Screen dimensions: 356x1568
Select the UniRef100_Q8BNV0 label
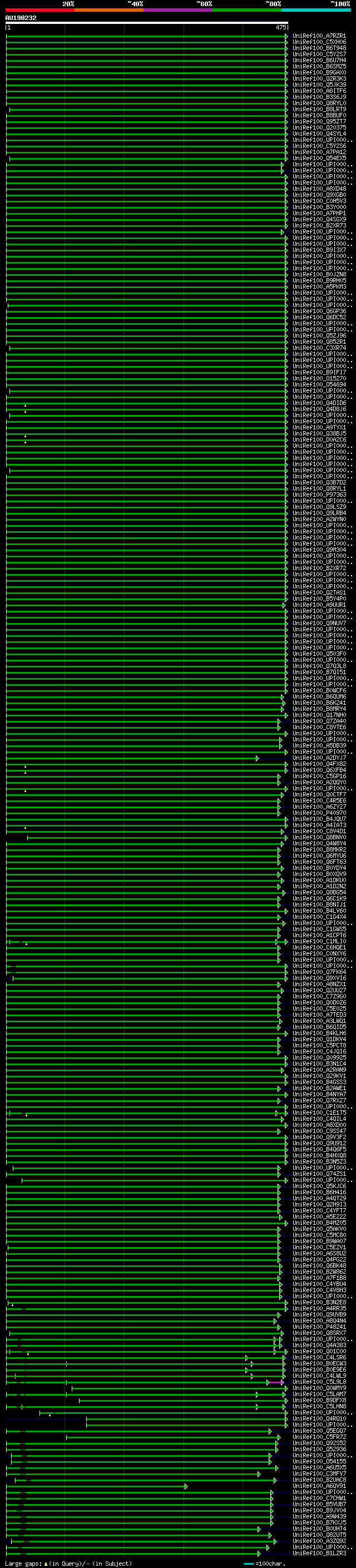coord(319,837)
